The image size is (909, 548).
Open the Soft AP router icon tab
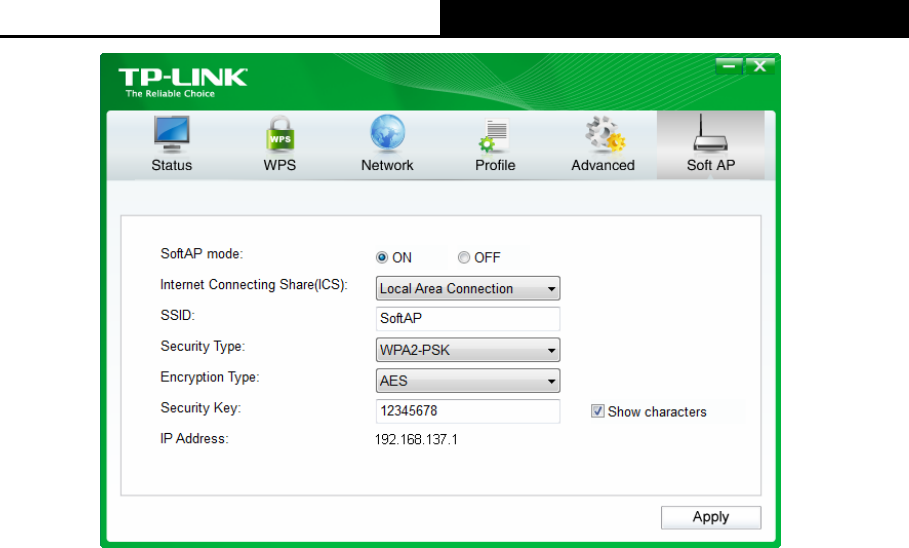click(711, 144)
